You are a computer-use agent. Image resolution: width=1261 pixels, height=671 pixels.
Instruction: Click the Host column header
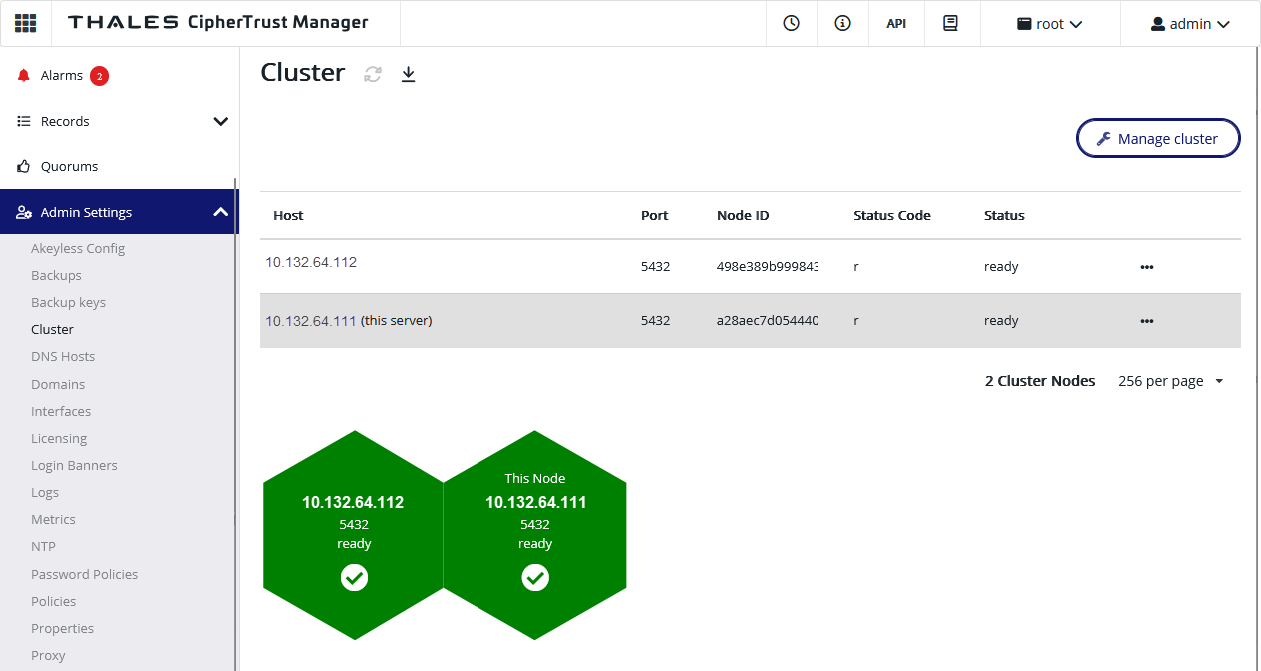[x=288, y=215]
